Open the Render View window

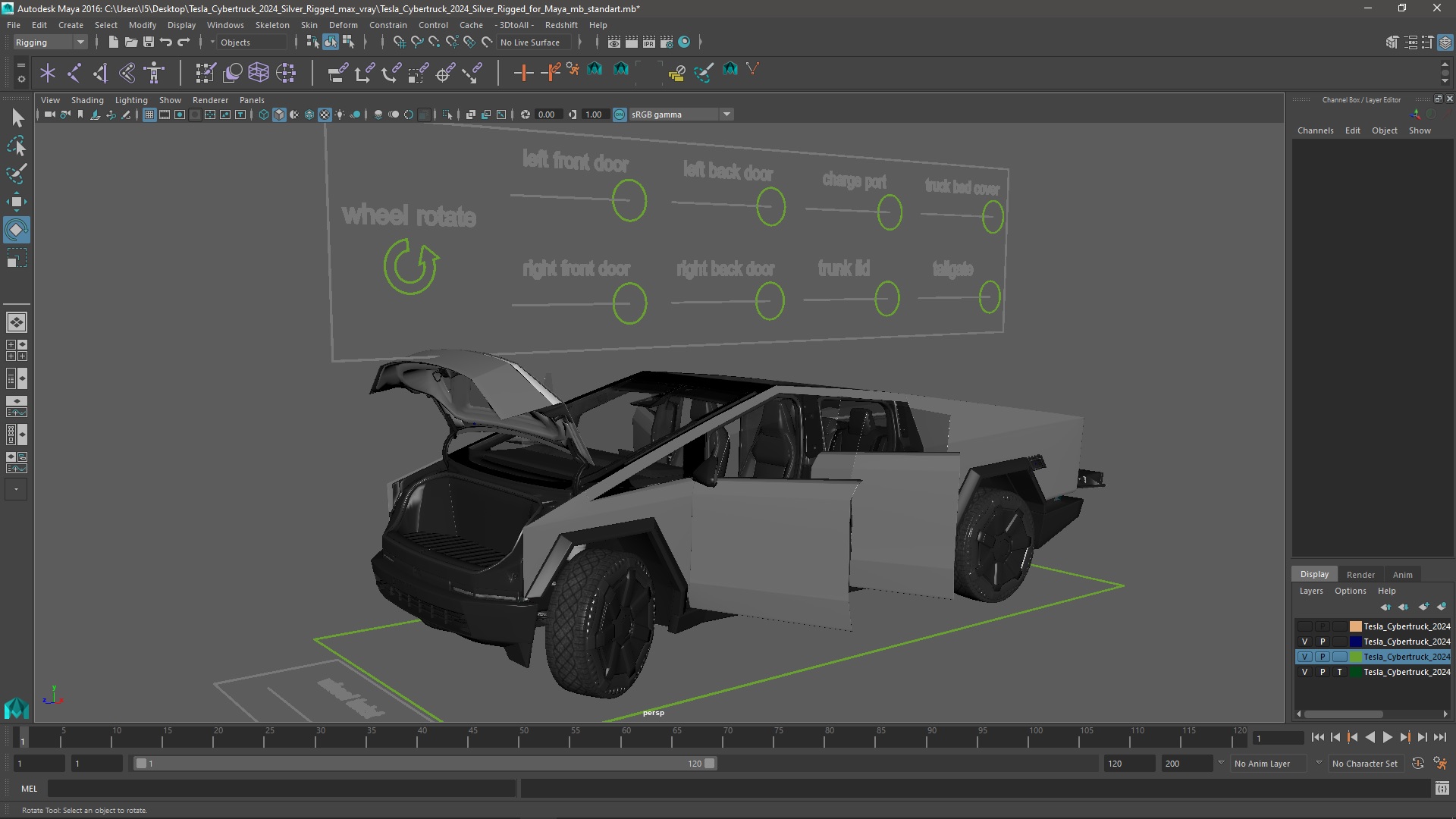614,42
